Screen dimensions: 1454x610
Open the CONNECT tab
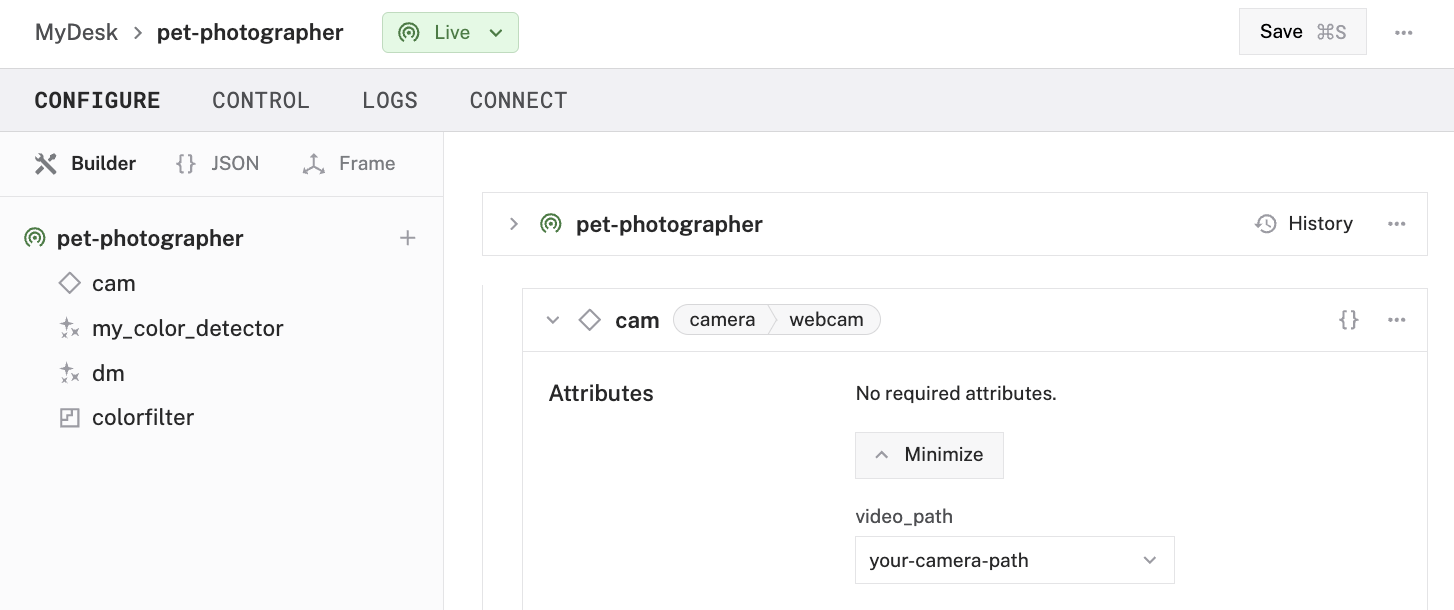click(x=518, y=100)
